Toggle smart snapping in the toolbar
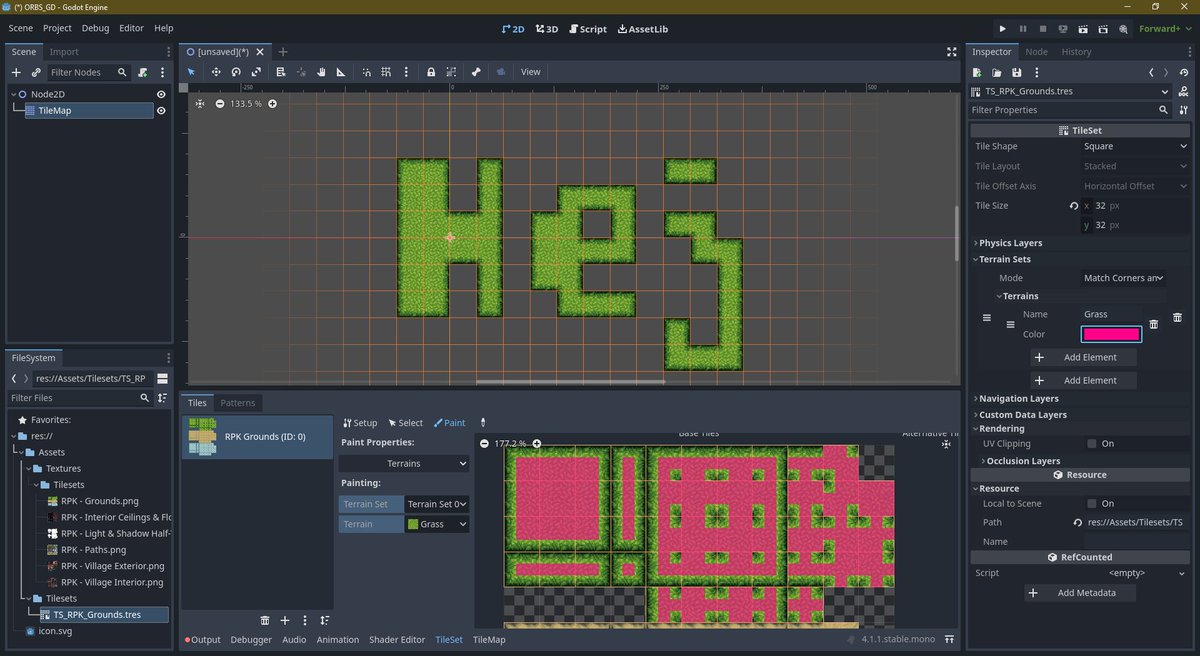Viewport: 1200px width, 656px height. pos(368,72)
